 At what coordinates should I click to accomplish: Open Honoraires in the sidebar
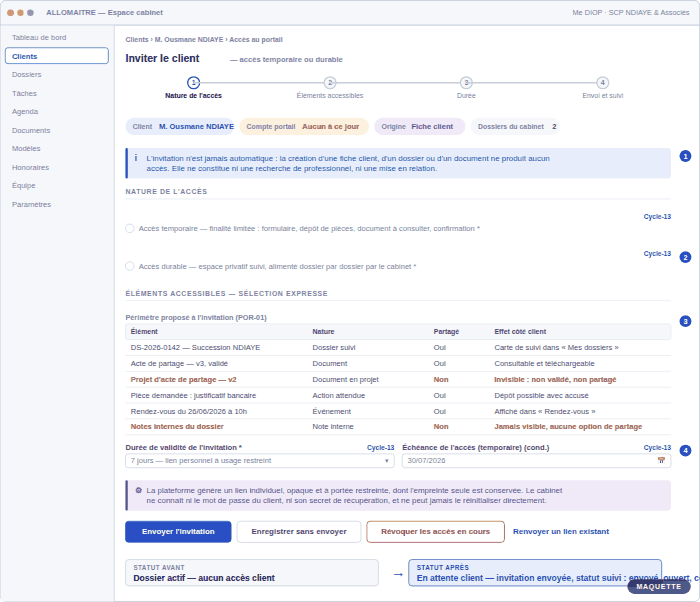pyautogui.click(x=30, y=167)
